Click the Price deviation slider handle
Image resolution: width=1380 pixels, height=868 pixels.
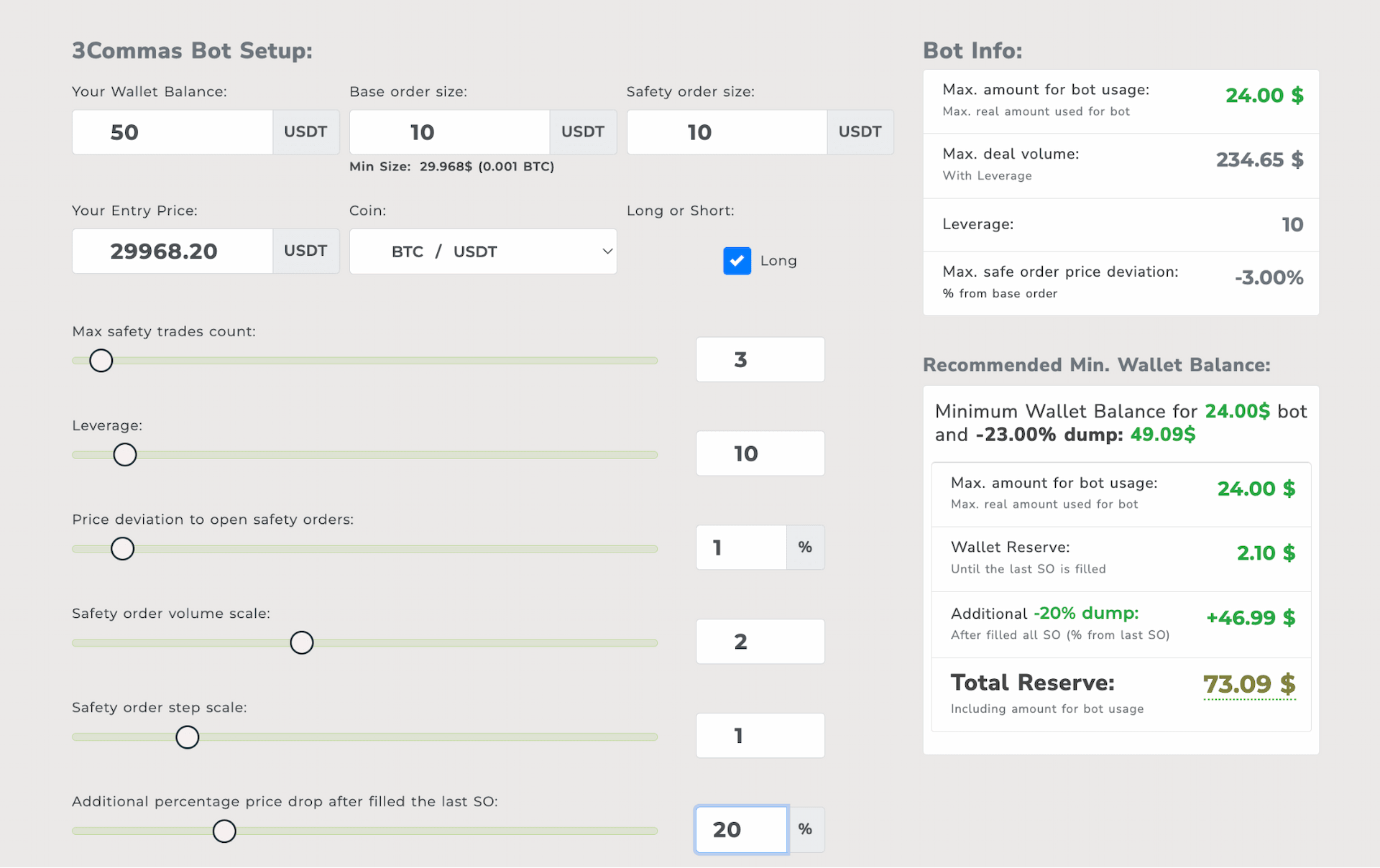123,549
